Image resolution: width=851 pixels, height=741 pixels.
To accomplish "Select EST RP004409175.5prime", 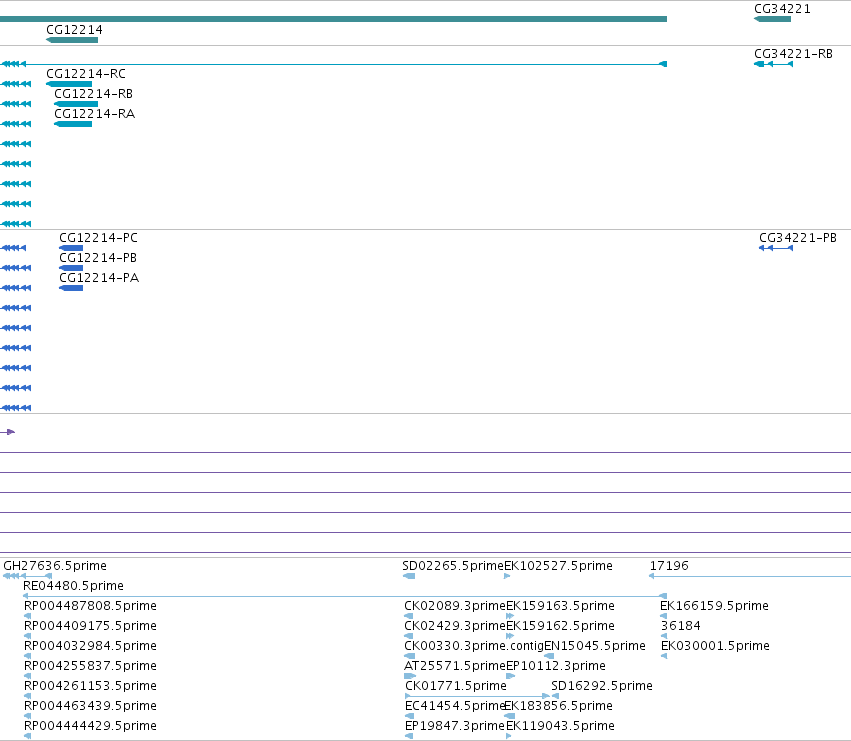I will [x=90, y=626].
